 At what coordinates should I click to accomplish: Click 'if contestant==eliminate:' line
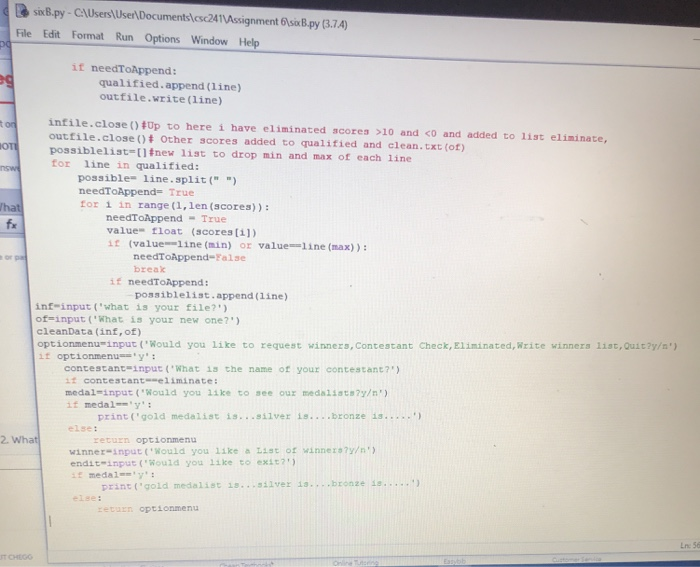click(x=142, y=381)
